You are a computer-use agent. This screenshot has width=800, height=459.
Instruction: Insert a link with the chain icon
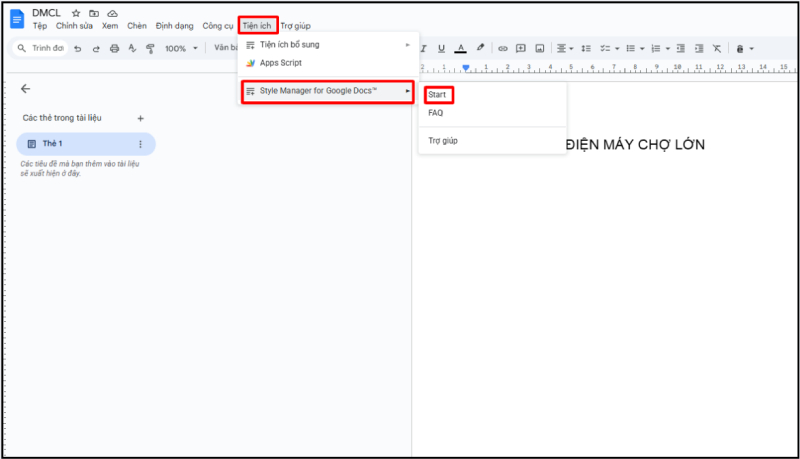pyautogui.click(x=503, y=48)
